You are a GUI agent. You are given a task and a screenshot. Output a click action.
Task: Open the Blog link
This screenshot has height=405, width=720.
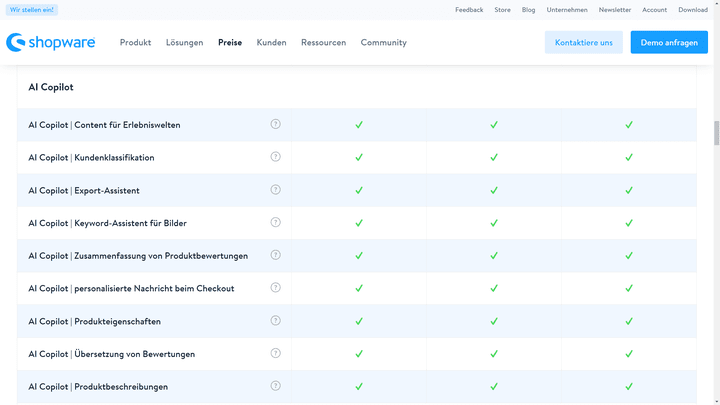tap(529, 10)
